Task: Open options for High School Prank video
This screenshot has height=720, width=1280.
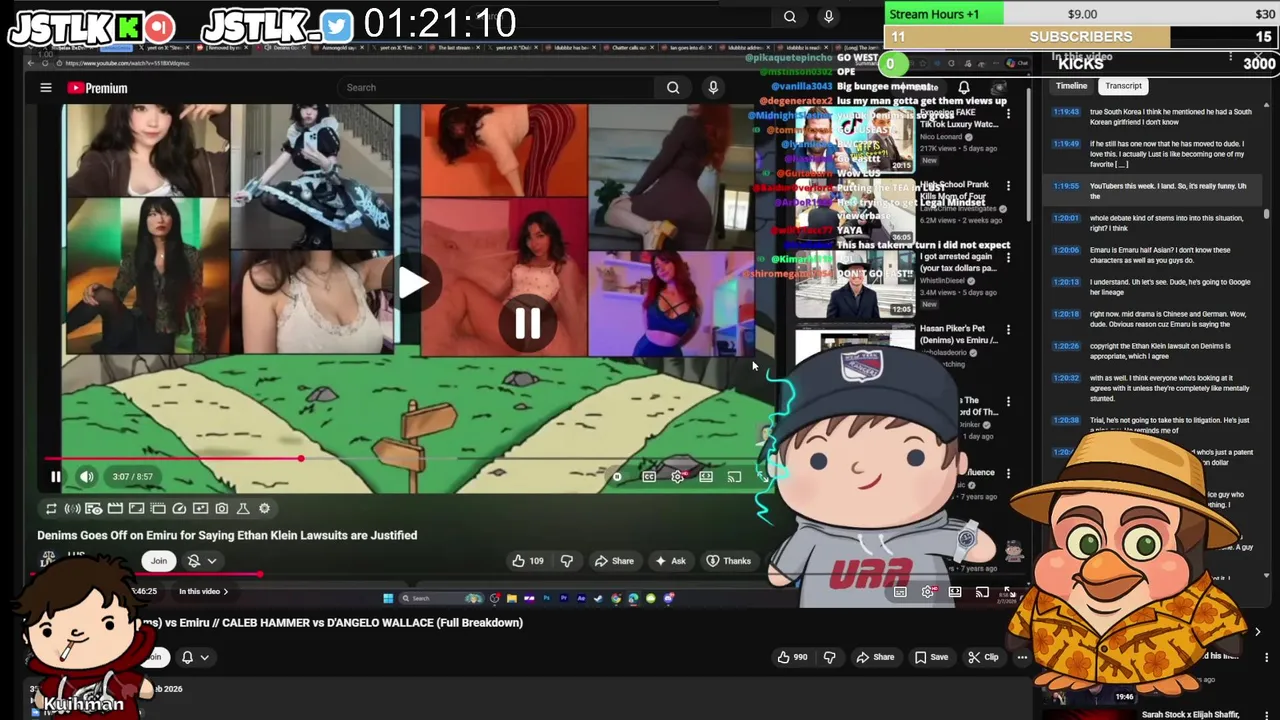Action: coord(1008,186)
